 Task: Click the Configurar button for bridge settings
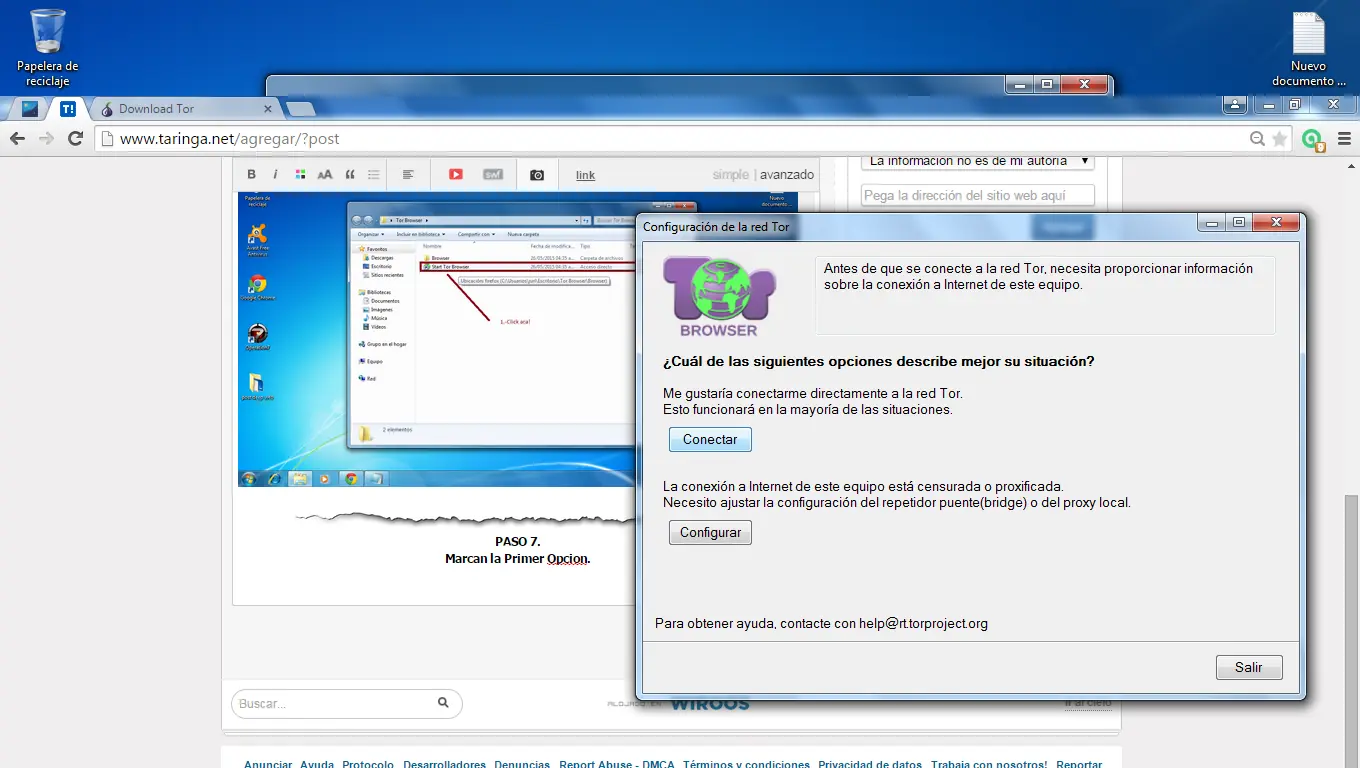(710, 533)
